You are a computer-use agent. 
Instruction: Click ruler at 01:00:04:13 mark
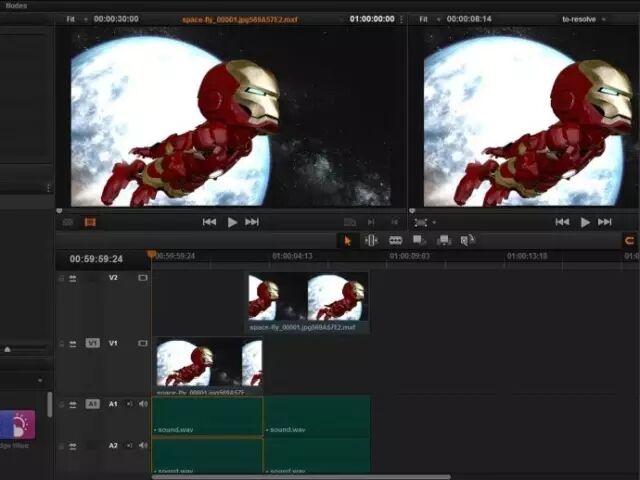[292, 256]
